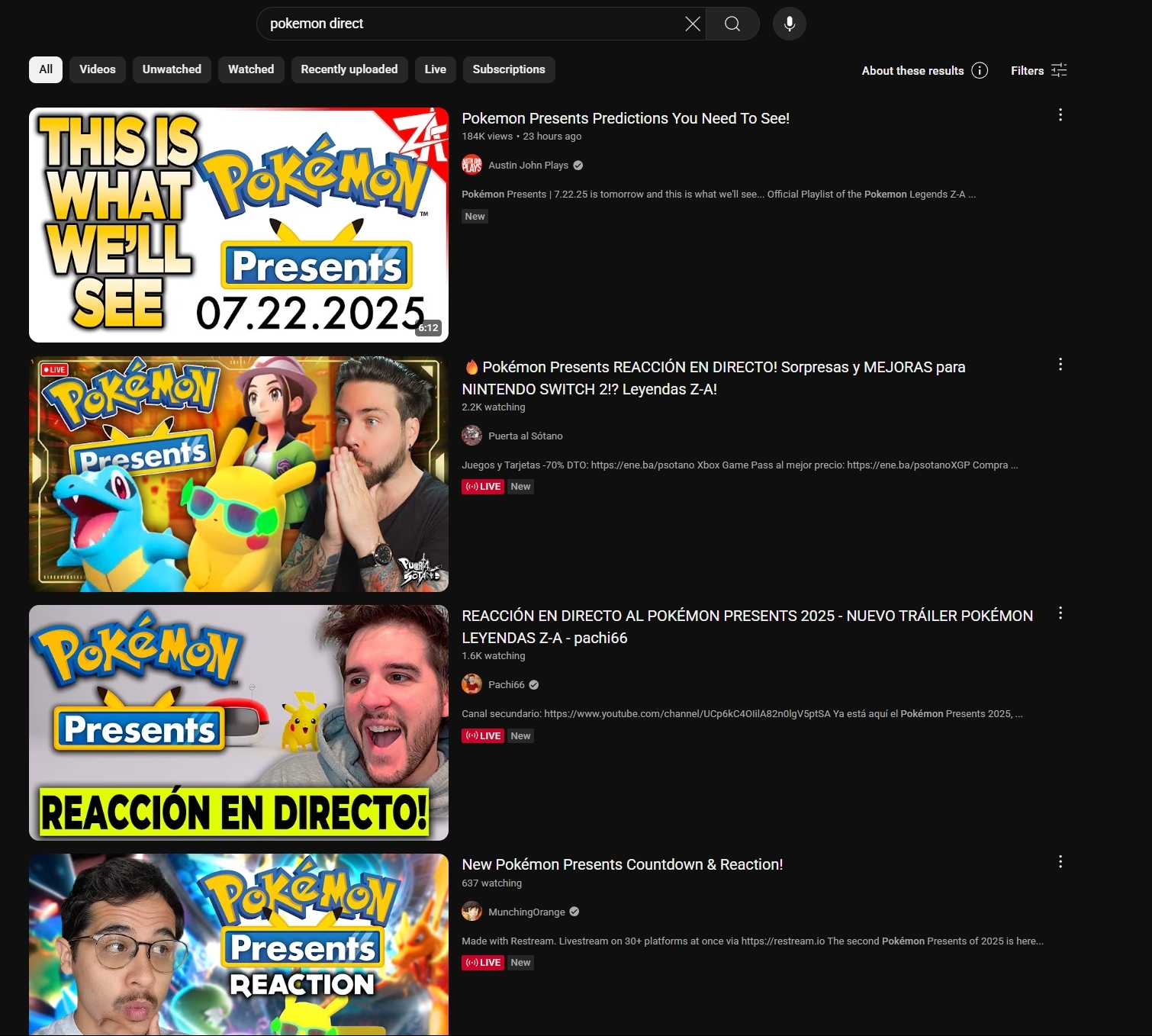Open more options for pachi66 reaction stream
Image resolution: width=1152 pixels, height=1036 pixels.
[1060, 613]
